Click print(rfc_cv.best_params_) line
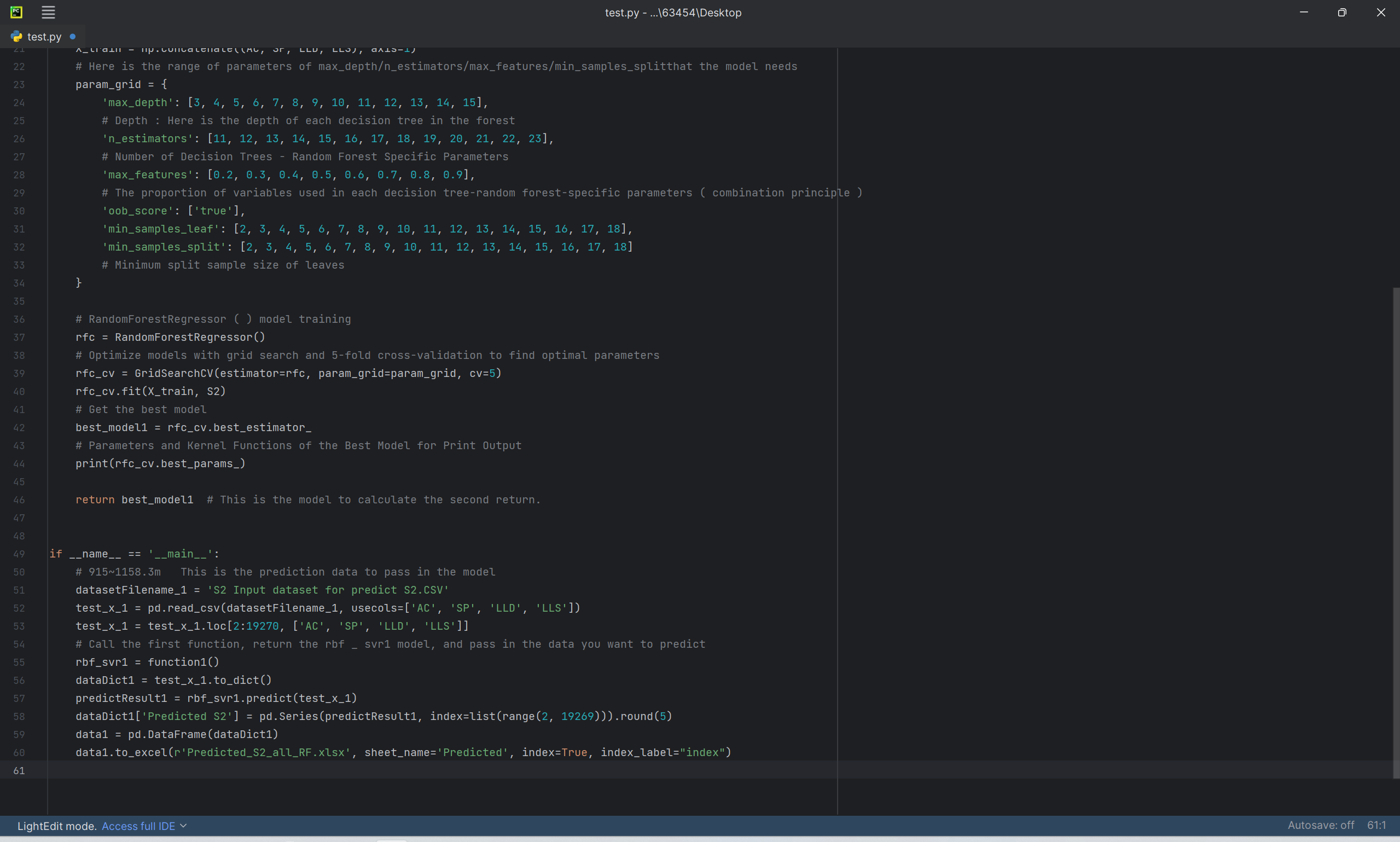 coord(160,463)
